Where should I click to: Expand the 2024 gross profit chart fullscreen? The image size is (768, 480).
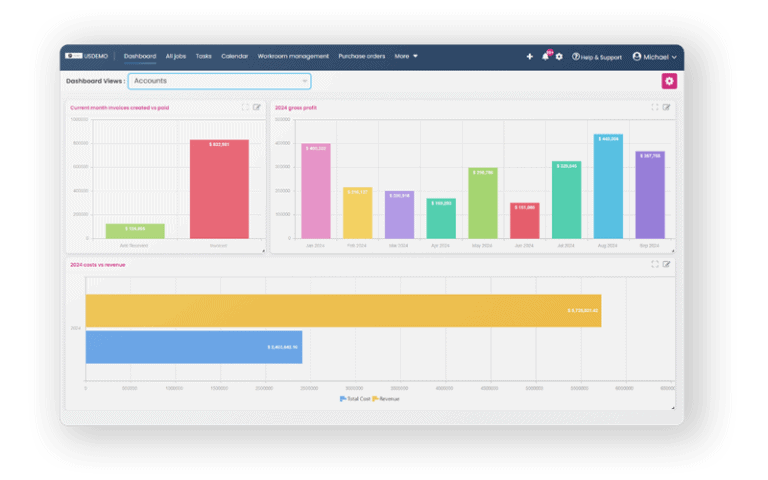(655, 107)
